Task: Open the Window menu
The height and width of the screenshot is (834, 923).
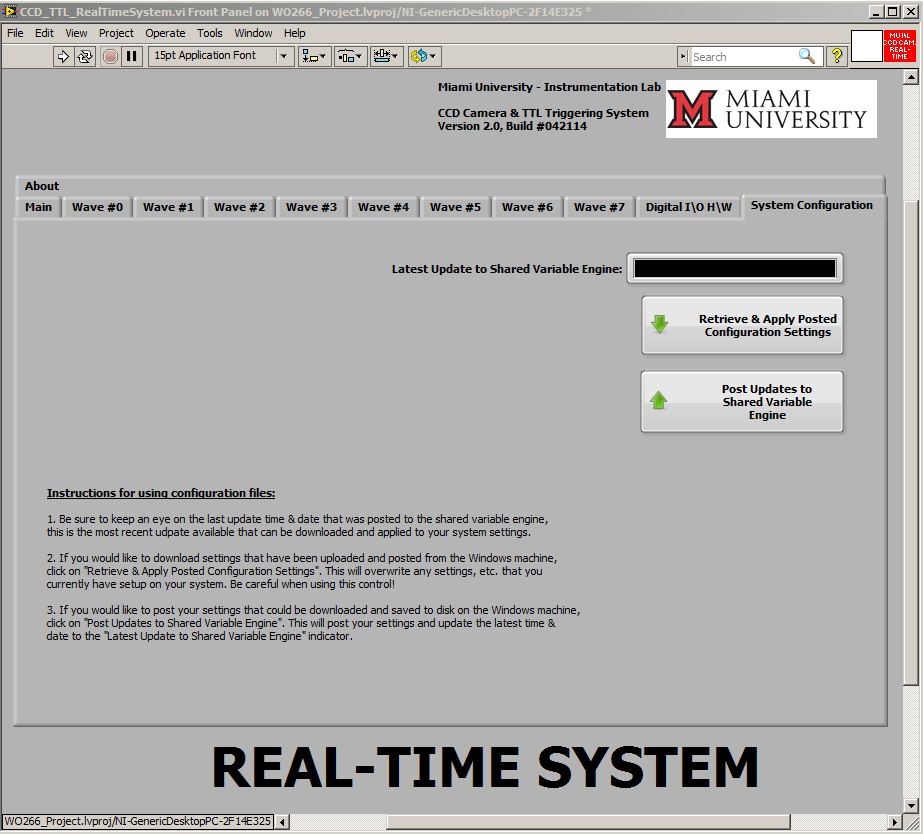Action: 253,33
